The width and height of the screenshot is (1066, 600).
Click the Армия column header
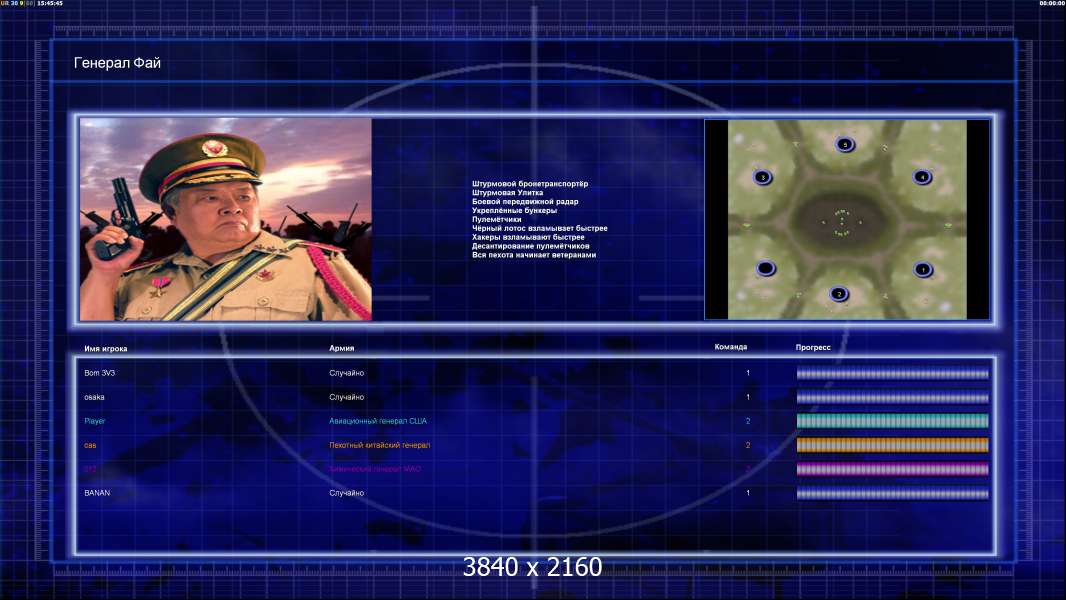point(341,348)
